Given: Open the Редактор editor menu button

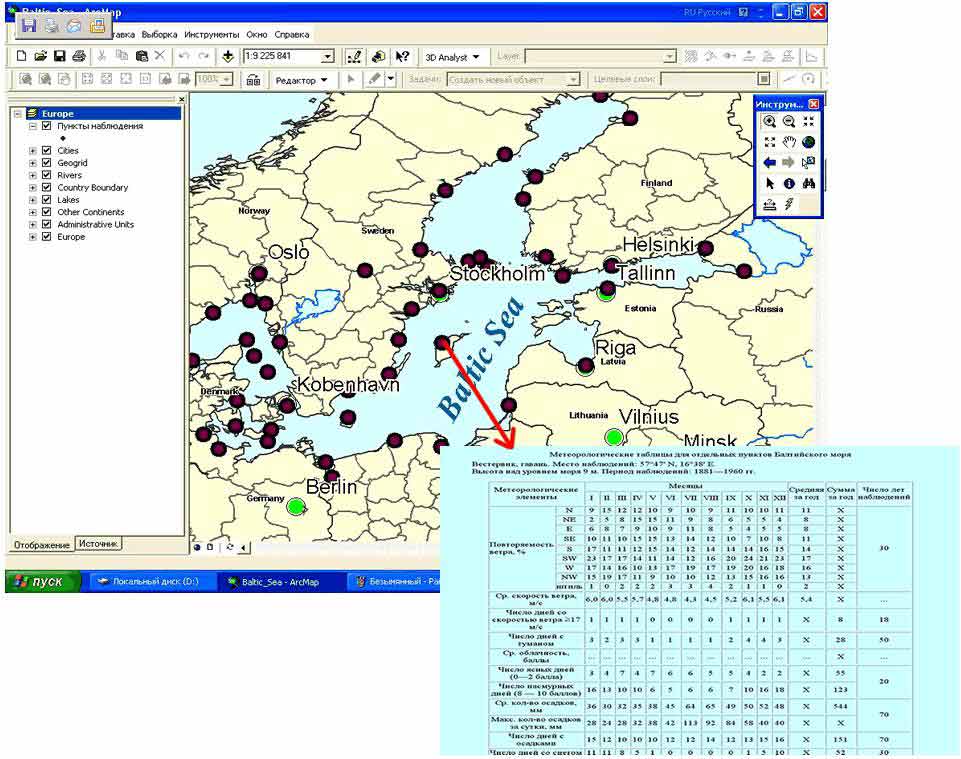Looking at the screenshot, I should (301, 80).
